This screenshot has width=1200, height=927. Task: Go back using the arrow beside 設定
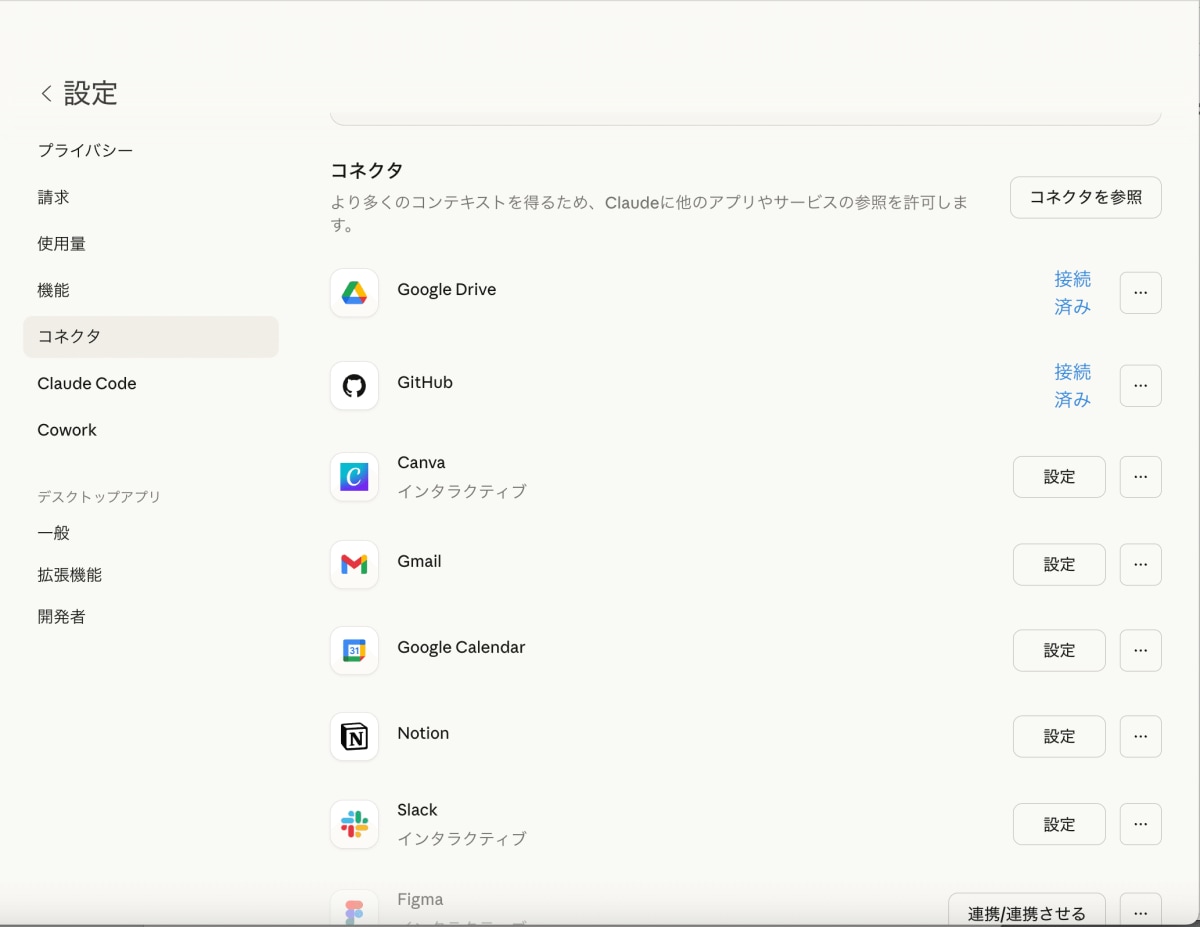(46, 94)
